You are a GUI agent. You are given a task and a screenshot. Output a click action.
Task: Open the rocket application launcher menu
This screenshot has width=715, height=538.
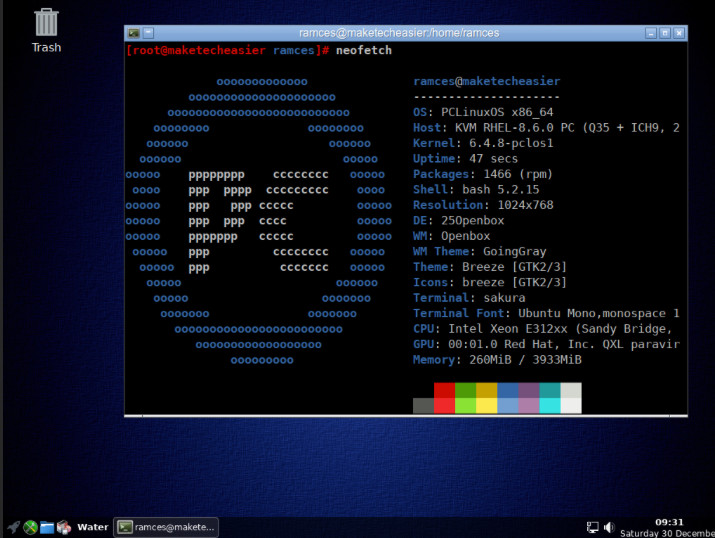[x=14, y=527]
